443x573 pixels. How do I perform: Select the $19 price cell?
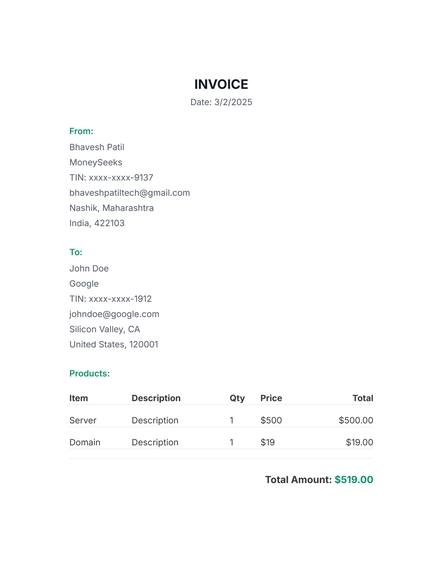pyautogui.click(x=268, y=442)
